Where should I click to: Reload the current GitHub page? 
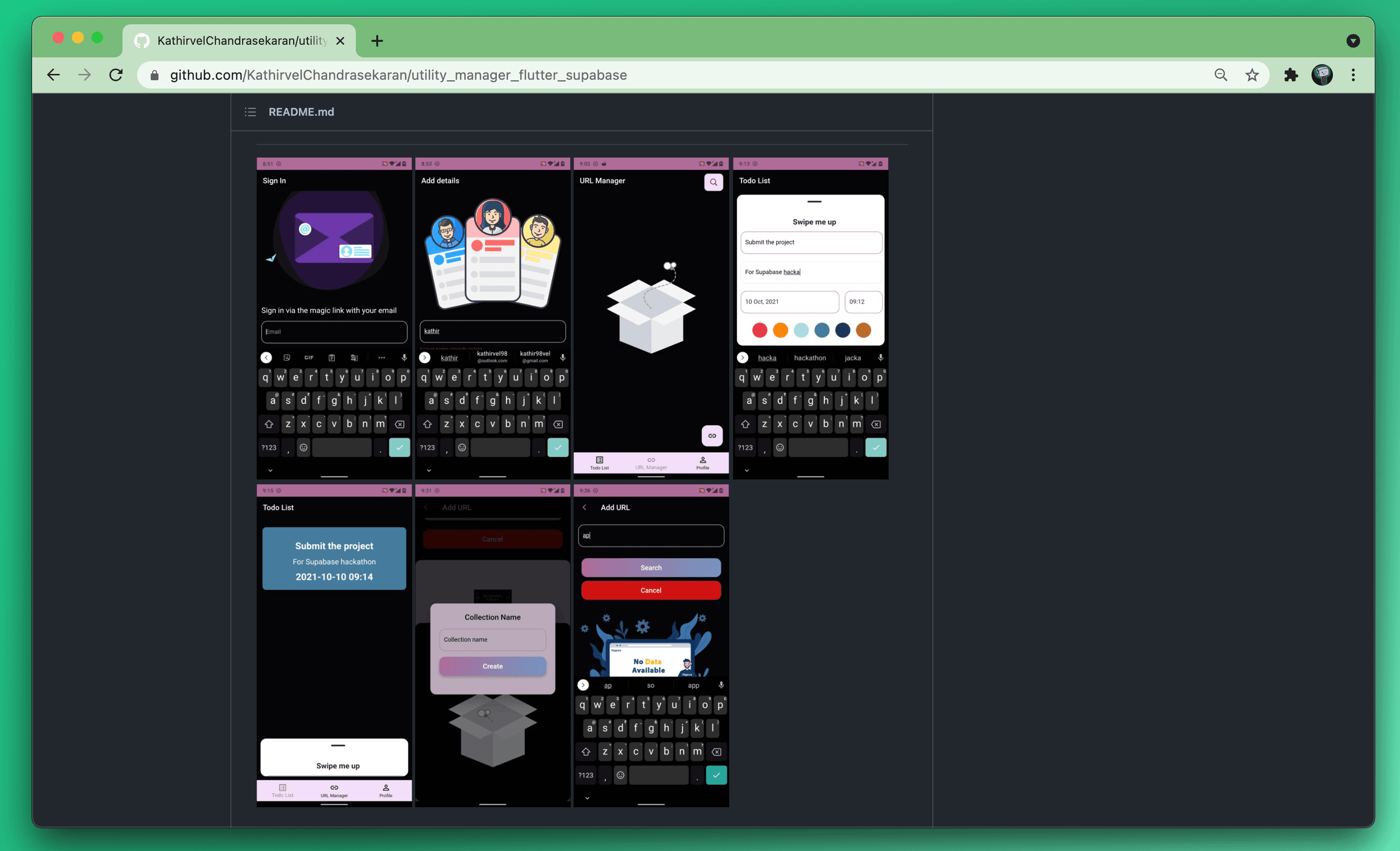coord(116,75)
